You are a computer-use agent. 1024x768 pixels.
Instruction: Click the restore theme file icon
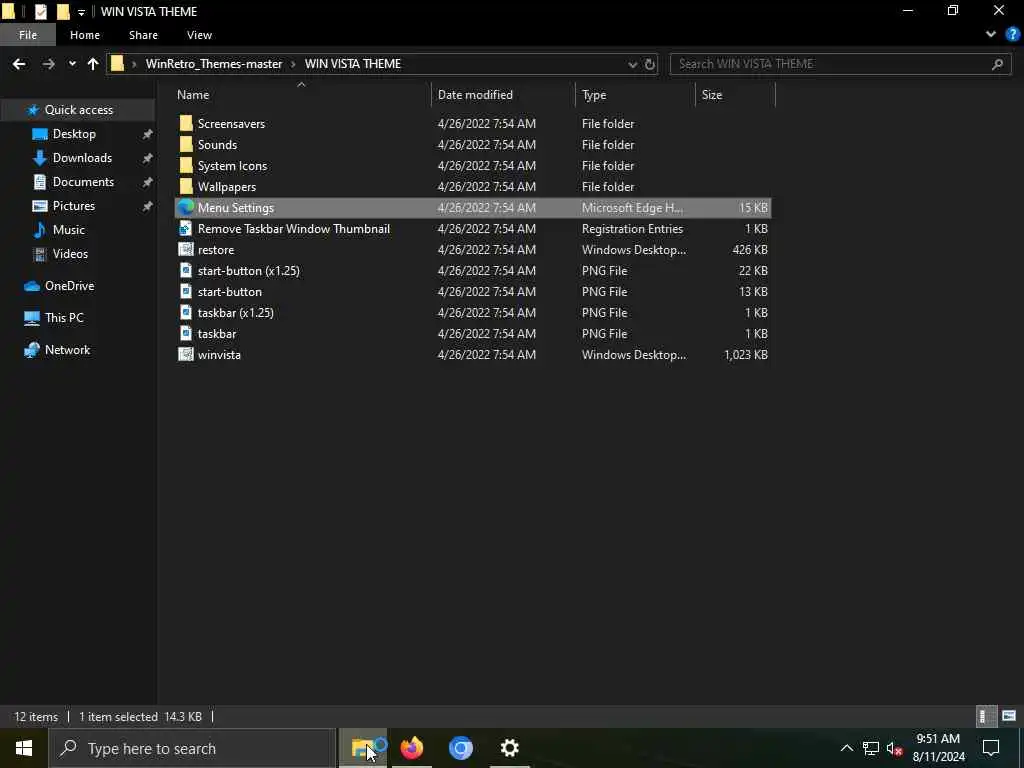(x=186, y=249)
